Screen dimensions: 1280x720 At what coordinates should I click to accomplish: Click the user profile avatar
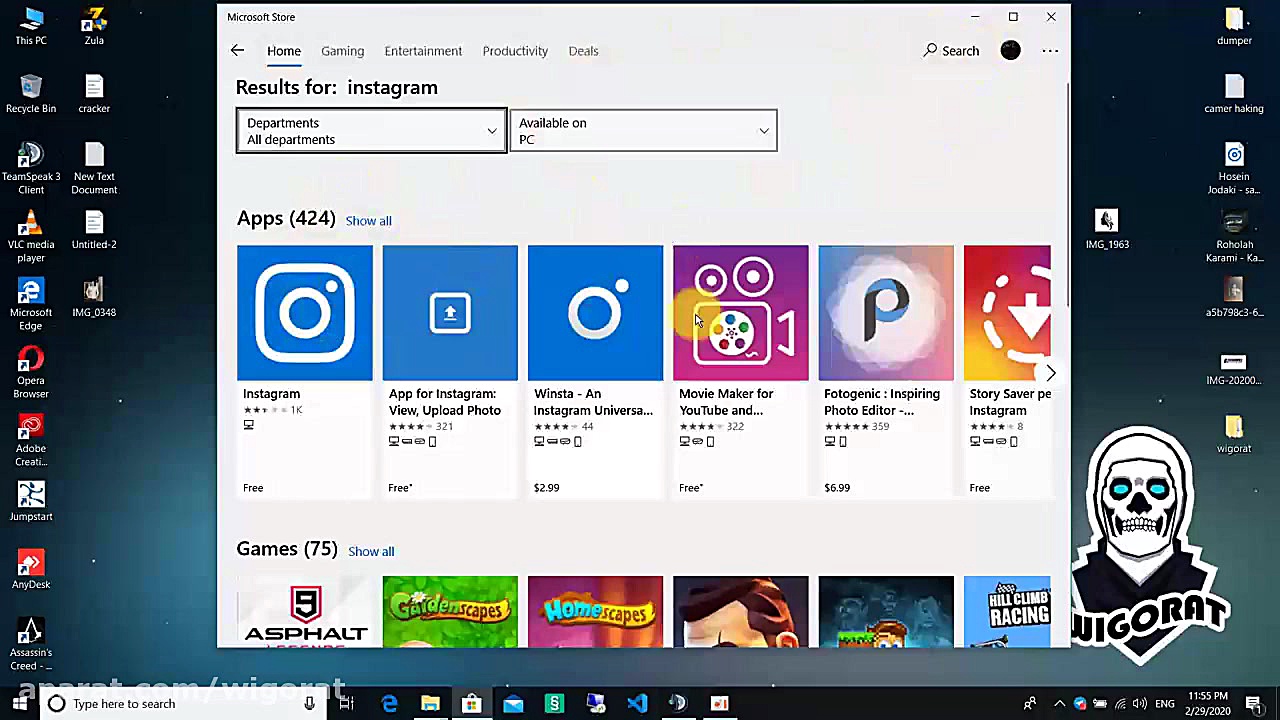[1010, 51]
